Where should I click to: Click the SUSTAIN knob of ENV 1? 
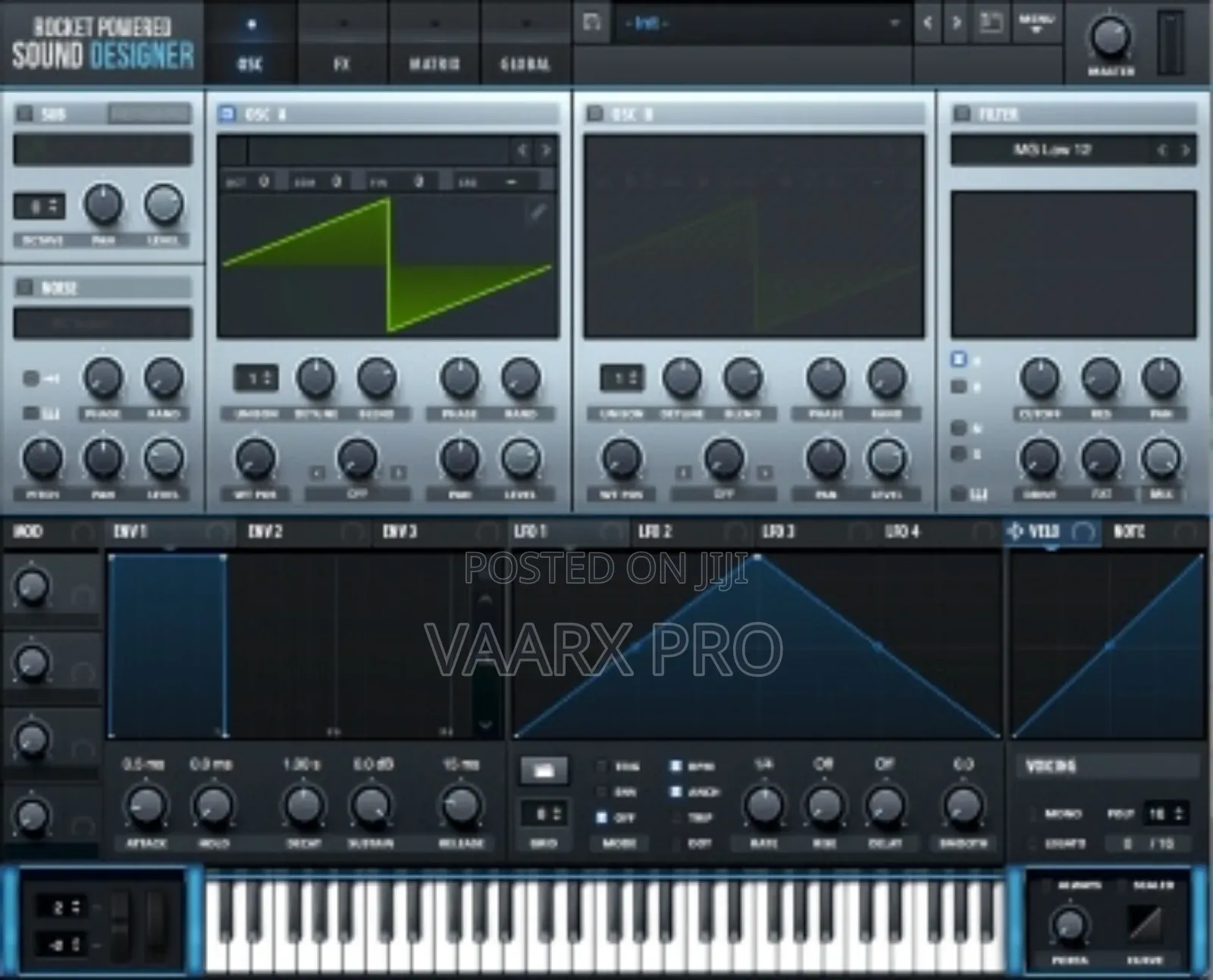coord(371,806)
